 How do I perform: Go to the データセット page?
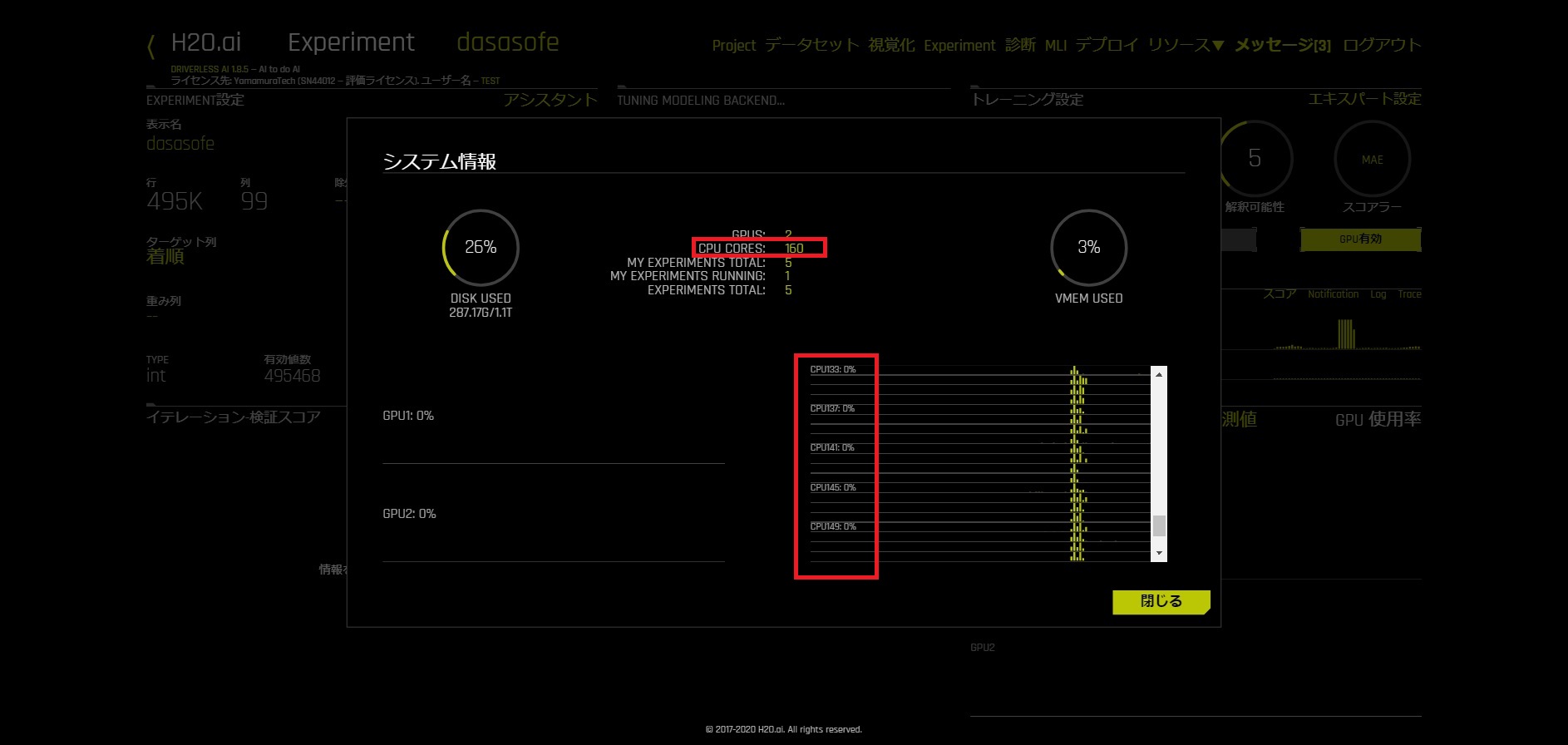click(811, 45)
